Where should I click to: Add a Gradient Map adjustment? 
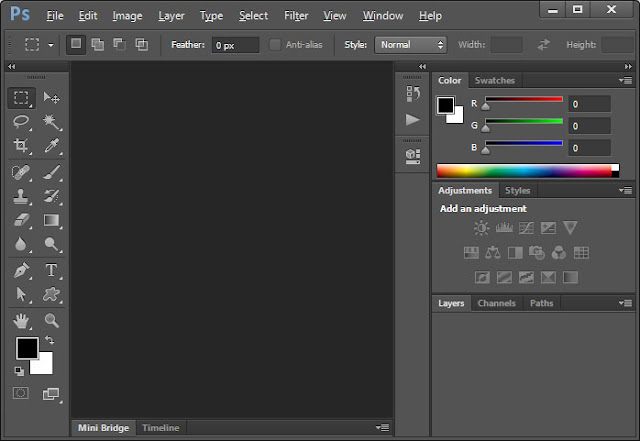tap(570, 278)
